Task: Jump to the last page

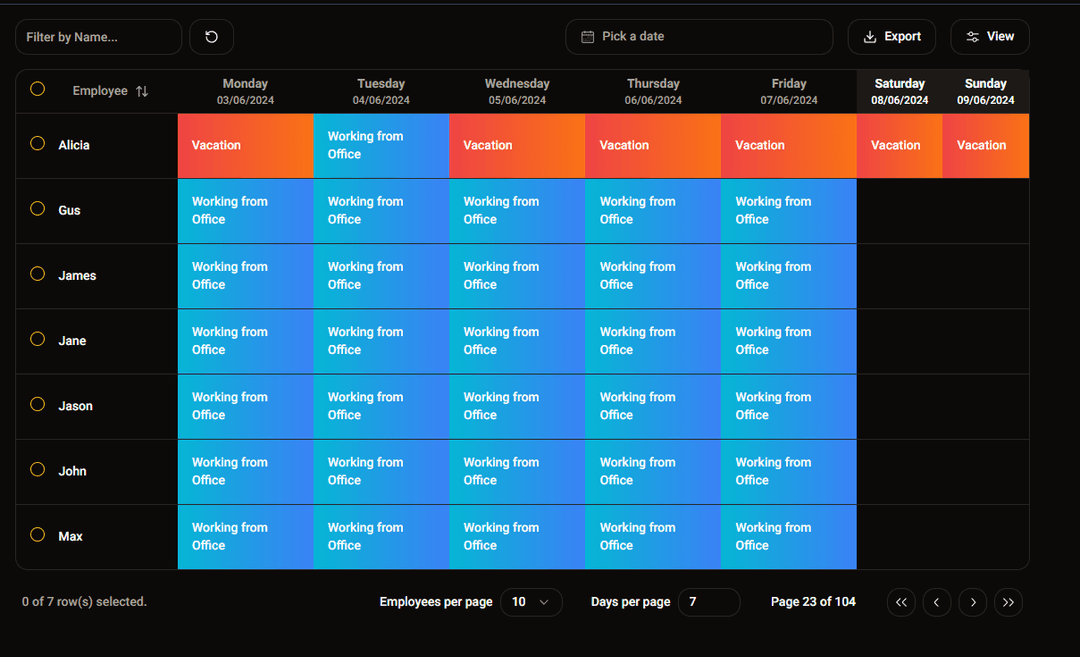Action: click(1008, 602)
